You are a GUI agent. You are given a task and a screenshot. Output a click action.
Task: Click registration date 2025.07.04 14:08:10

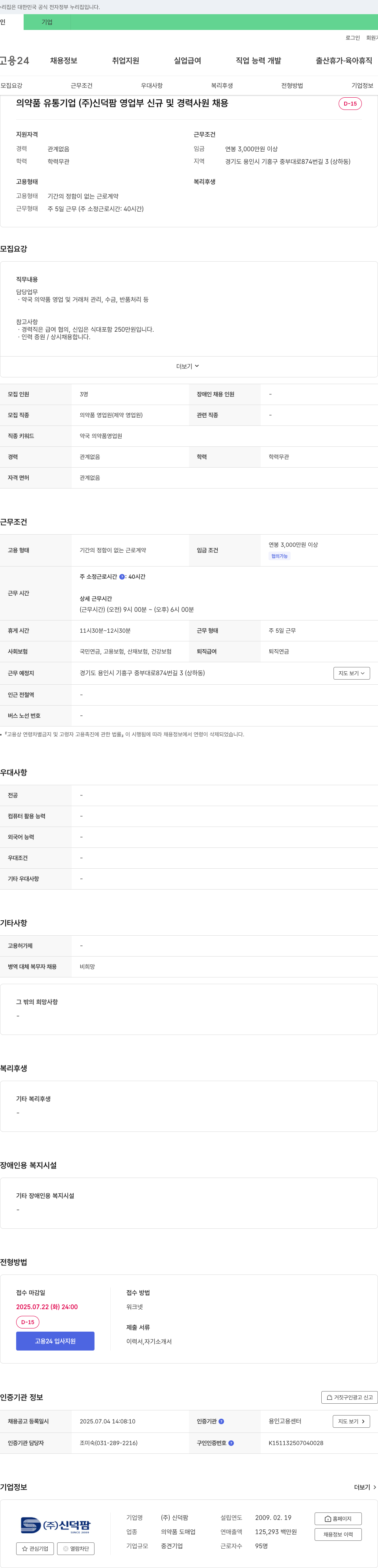(x=108, y=1421)
